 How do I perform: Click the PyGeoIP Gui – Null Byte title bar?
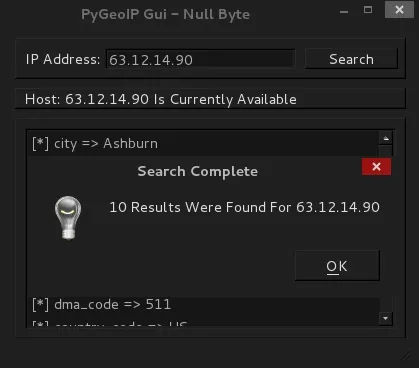pos(166,14)
